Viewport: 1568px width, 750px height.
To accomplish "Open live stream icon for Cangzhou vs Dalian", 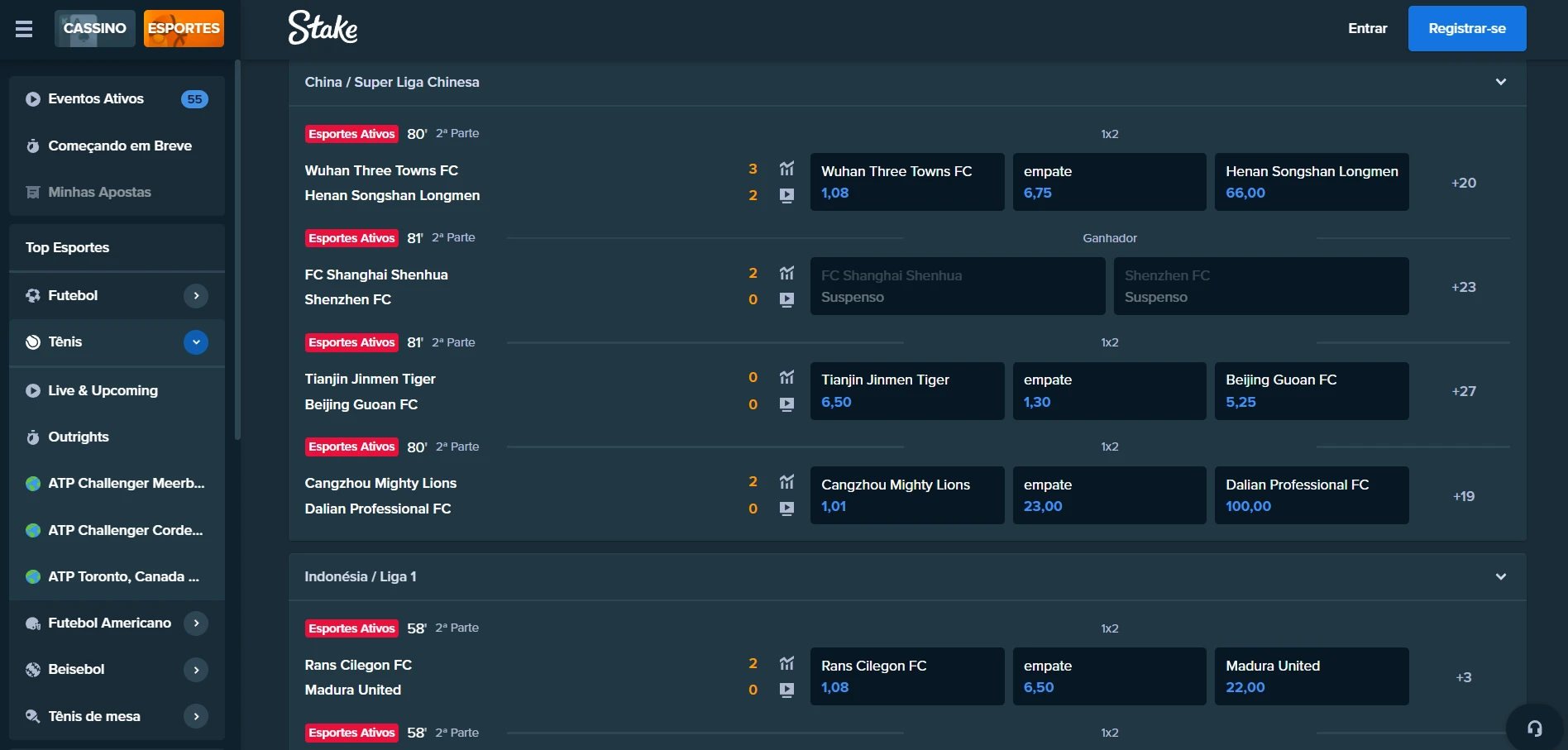I will pos(786,509).
